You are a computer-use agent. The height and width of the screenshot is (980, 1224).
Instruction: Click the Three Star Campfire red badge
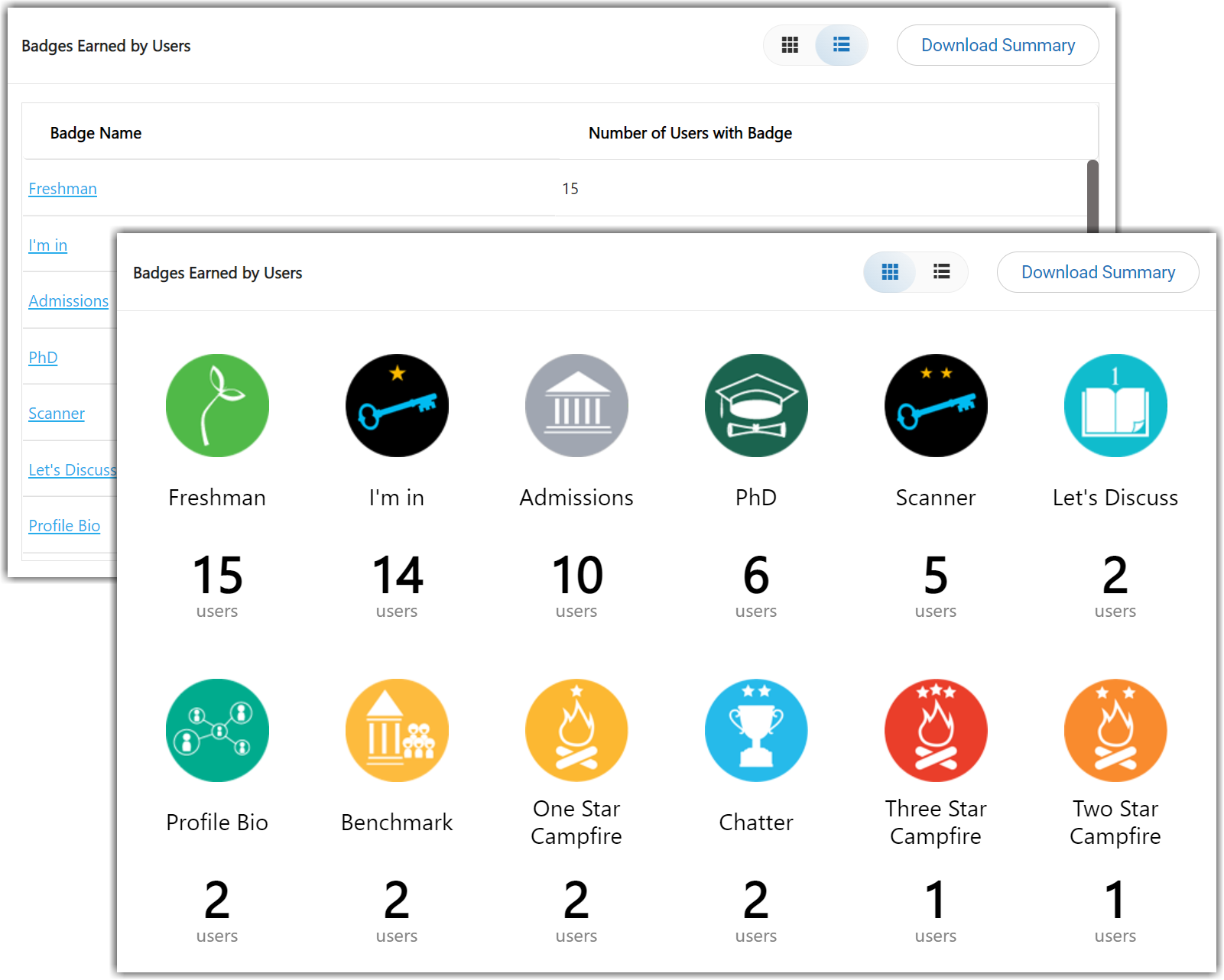(x=936, y=730)
